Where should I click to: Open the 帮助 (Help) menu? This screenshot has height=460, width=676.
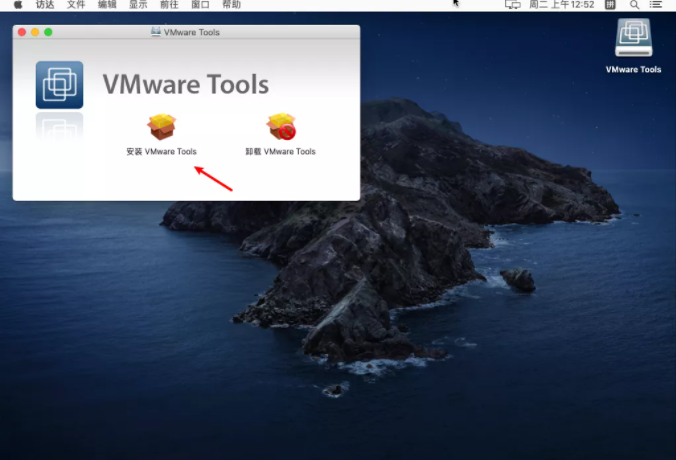(x=231, y=5)
